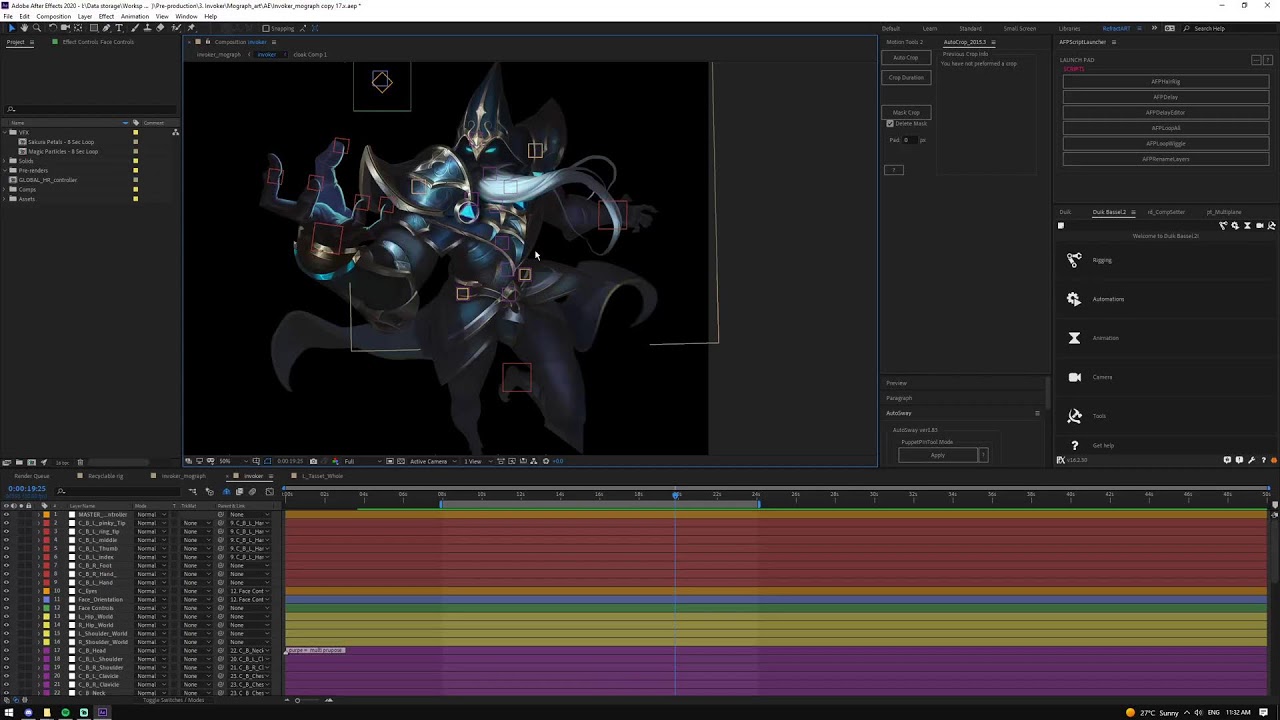Click the Duik Get help question icon

pyautogui.click(x=1074, y=445)
